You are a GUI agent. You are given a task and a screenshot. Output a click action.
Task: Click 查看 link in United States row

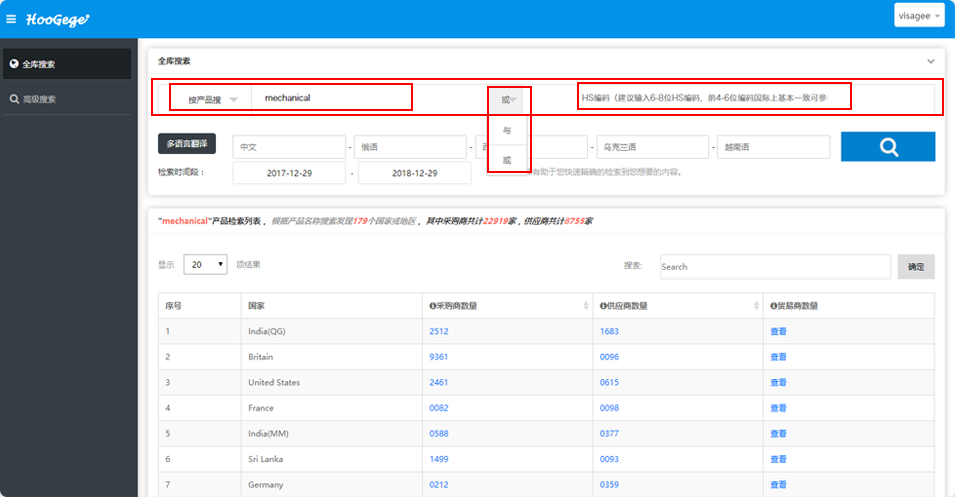[778, 382]
